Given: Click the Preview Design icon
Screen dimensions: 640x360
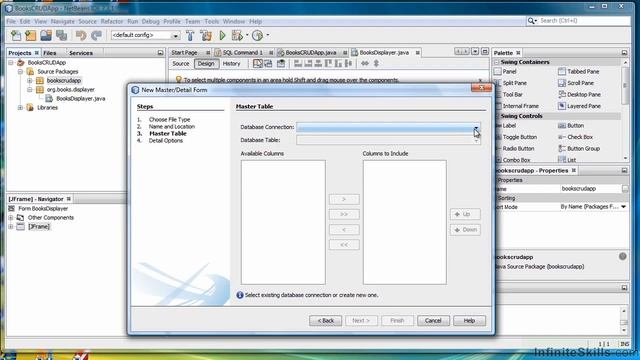Looking at the screenshot, I should [281, 63].
